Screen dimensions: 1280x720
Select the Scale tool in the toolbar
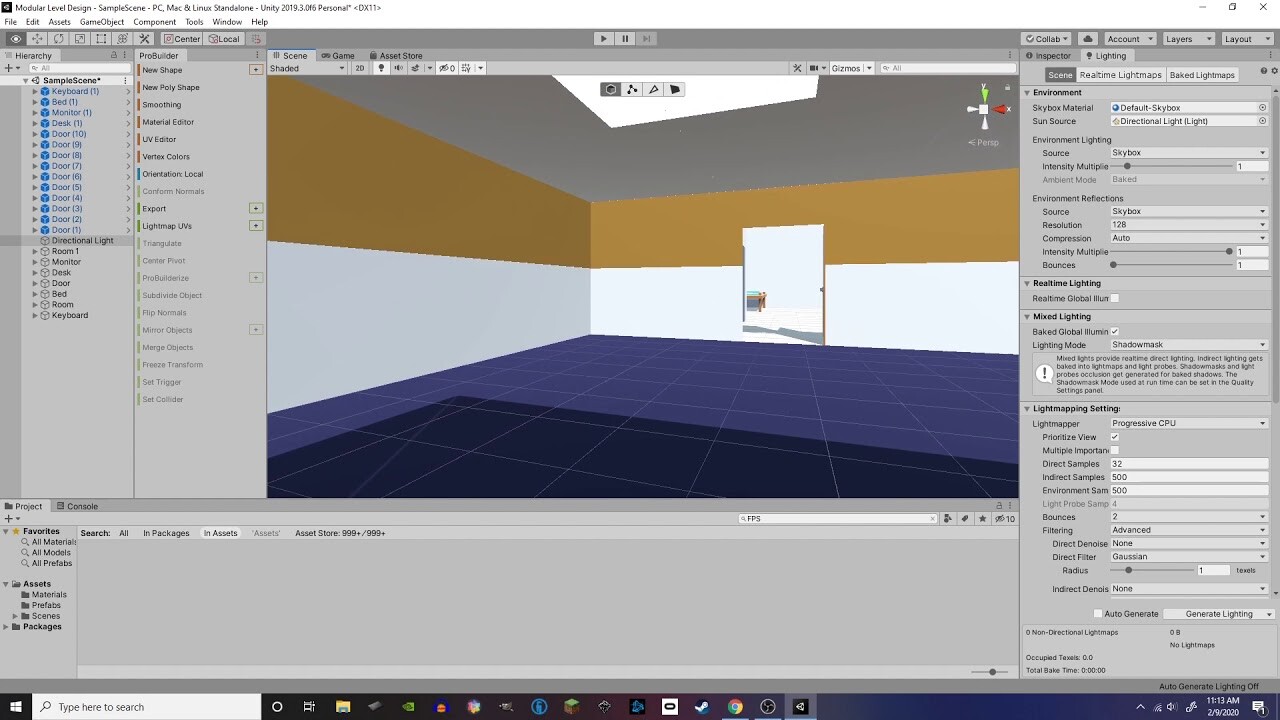point(78,38)
